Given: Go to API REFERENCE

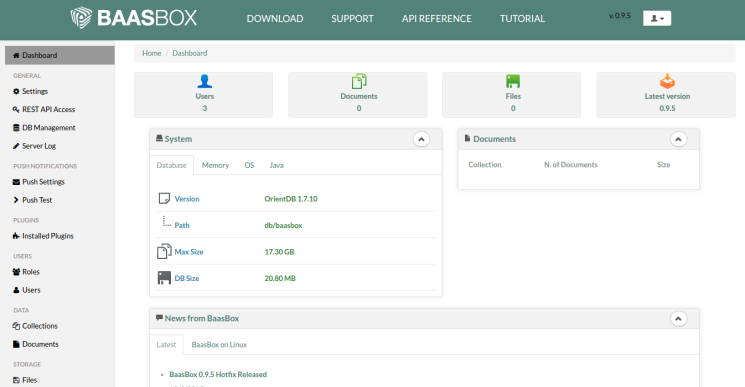Looking at the screenshot, I should tap(437, 19).
